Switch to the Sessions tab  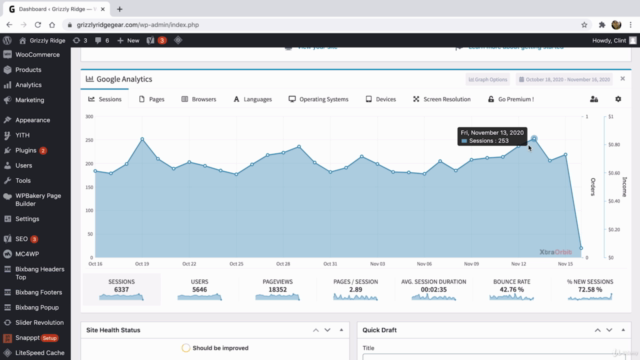pos(105,99)
